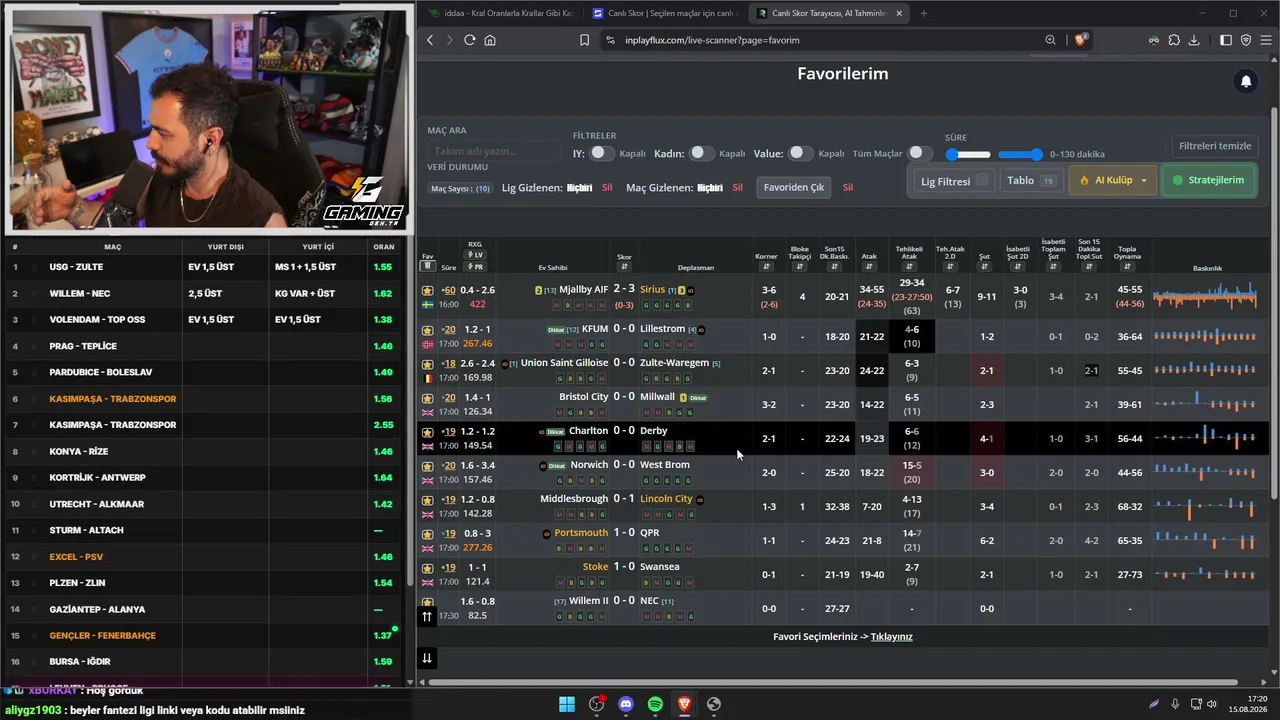
Task: Sort by Topla Oynama column arrows
Action: tap(1127, 267)
